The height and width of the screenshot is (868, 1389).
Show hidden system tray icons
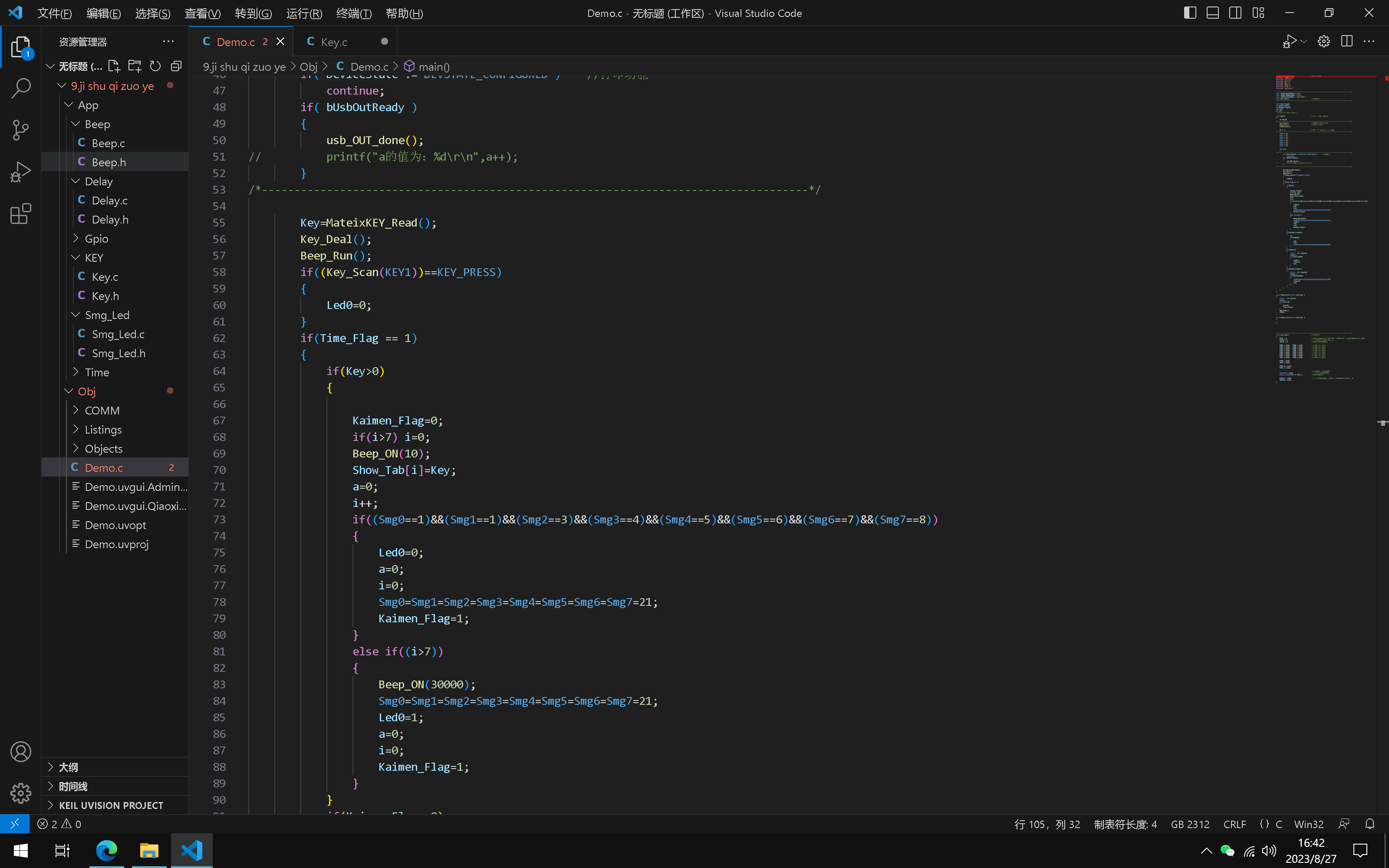point(1206,850)
